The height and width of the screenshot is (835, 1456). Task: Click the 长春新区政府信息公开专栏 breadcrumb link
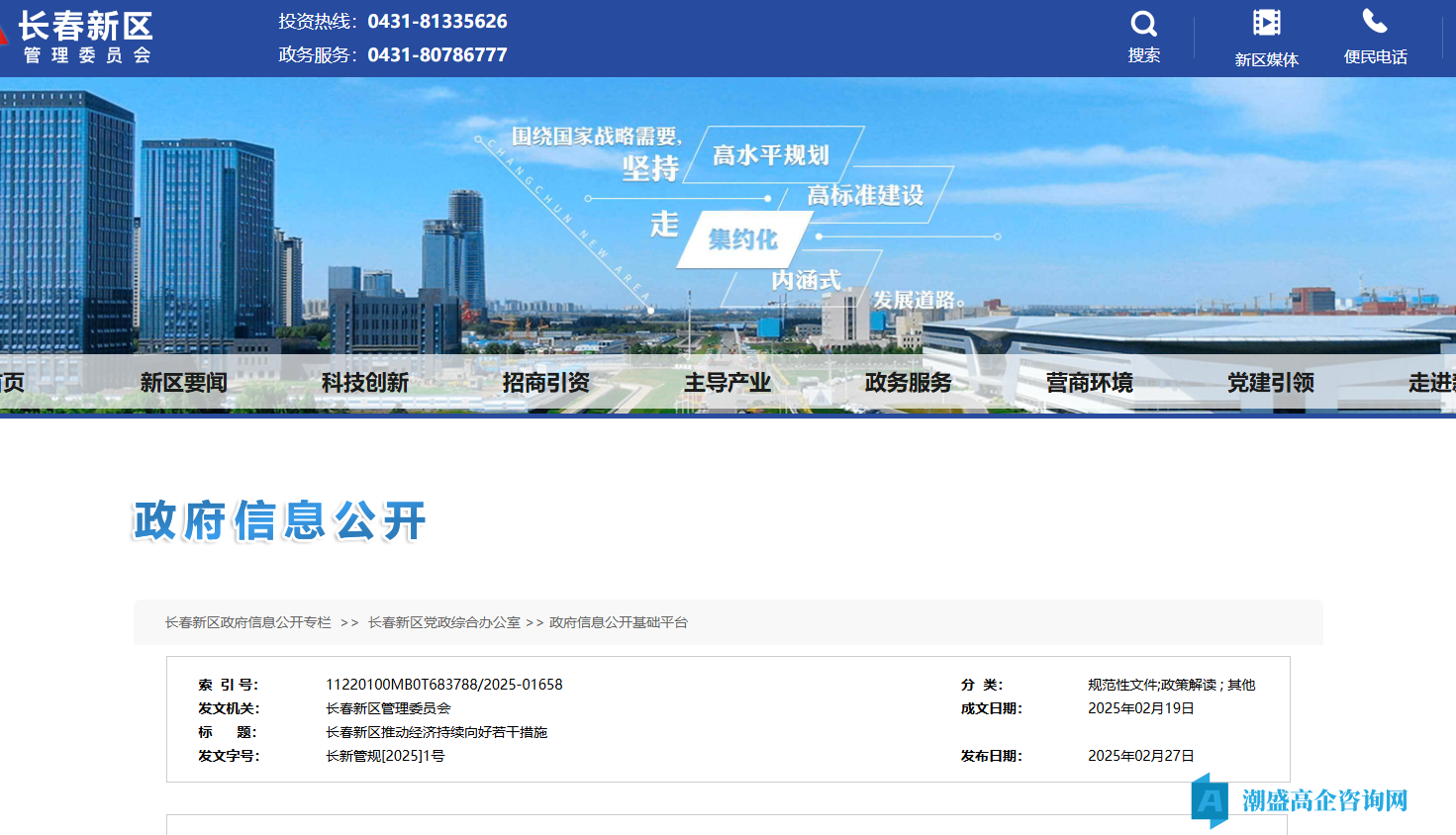pyautogui.click(x=247, y=622)
